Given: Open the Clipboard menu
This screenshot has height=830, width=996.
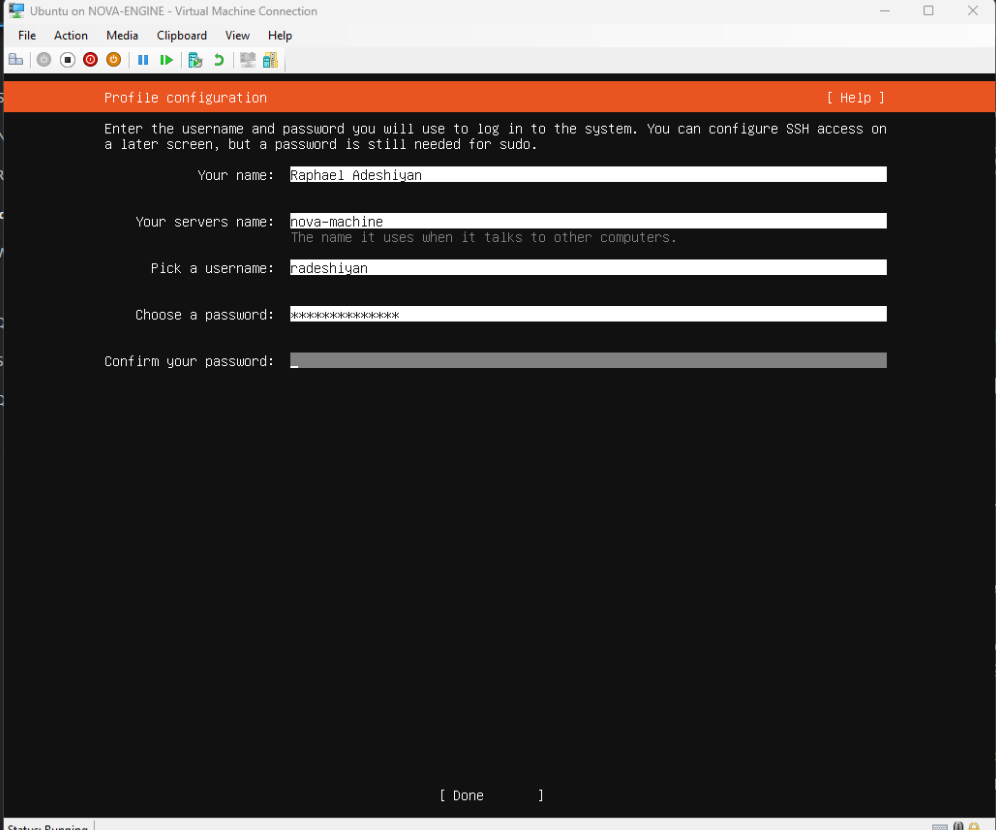Looking at the screenshot, I should pyautogui.click(x=182, y=35).
